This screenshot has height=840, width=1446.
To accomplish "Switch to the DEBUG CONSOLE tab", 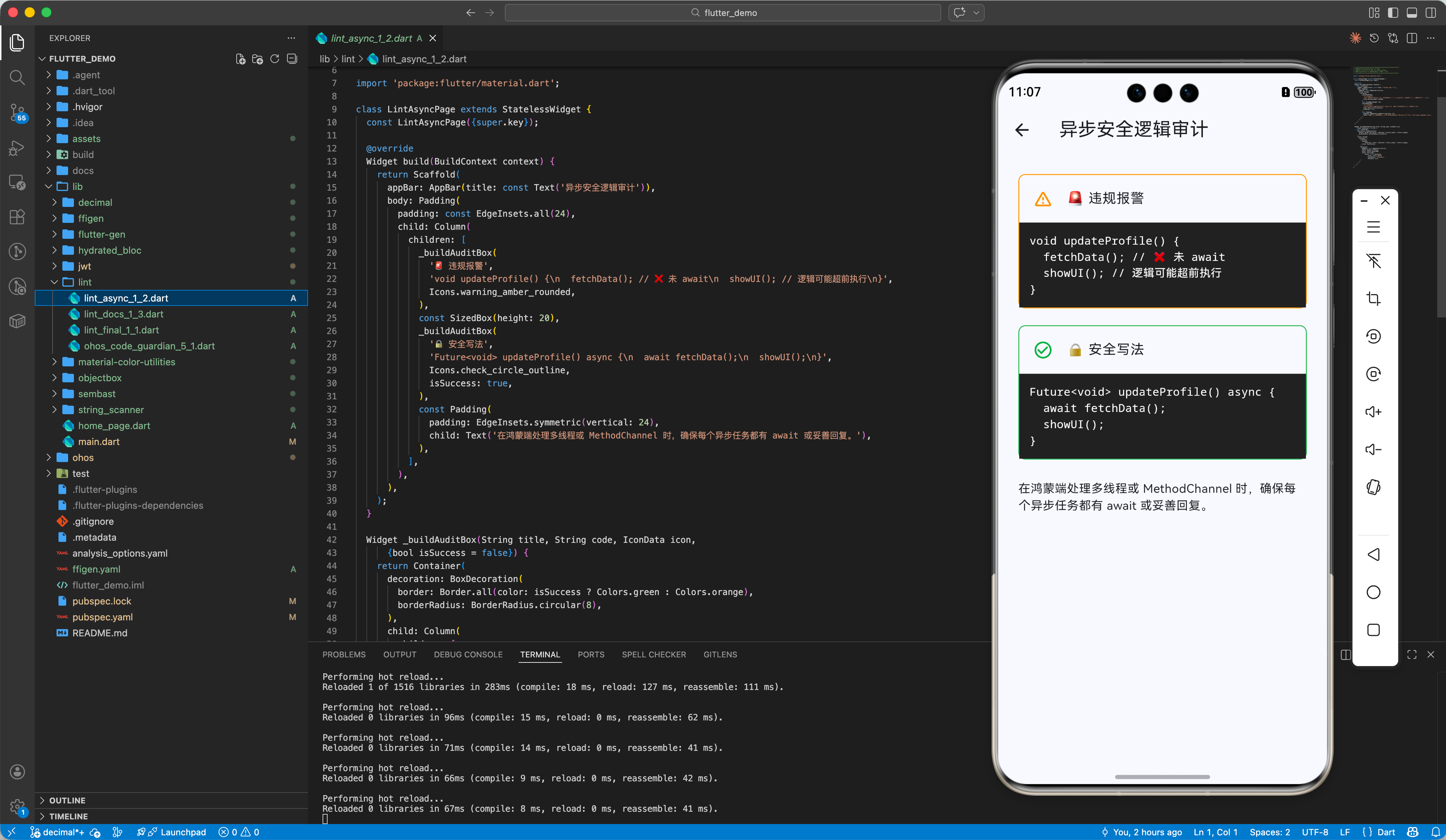I will tap(468, 654).
